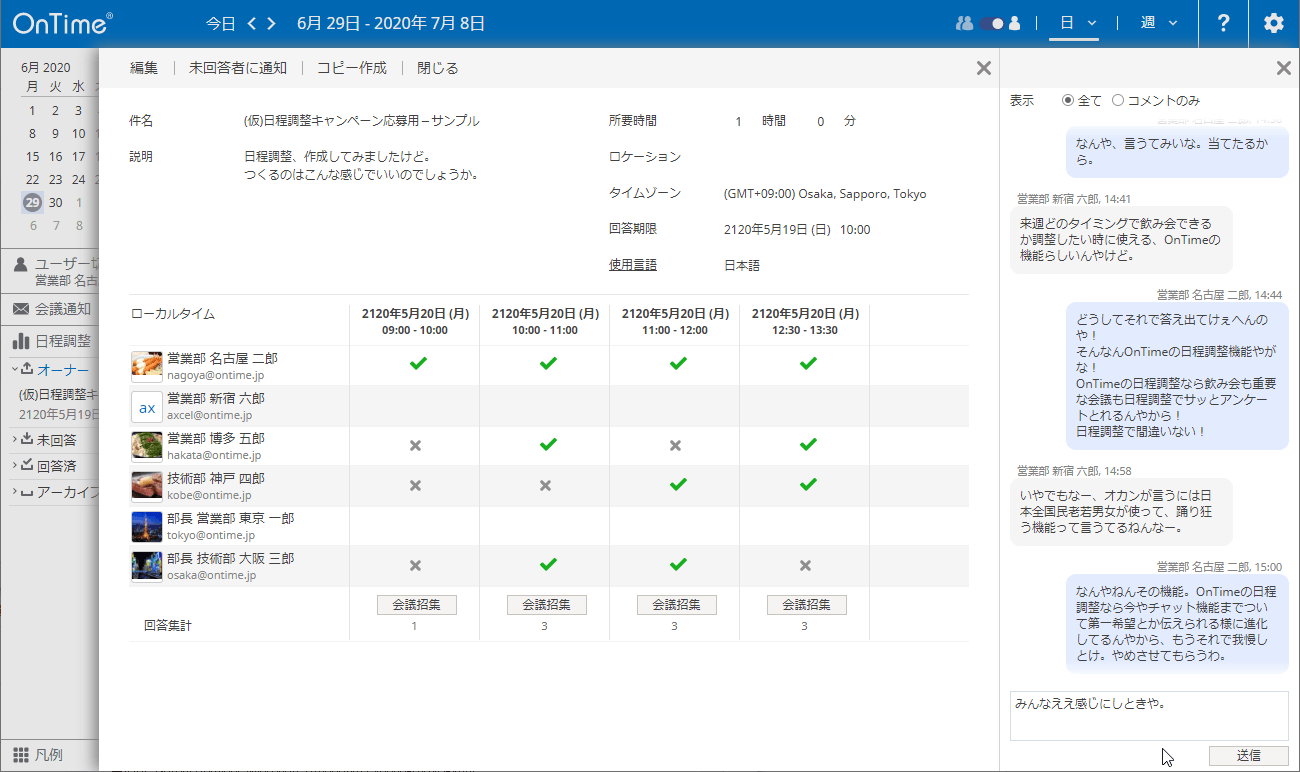Click 未回答者に通知 menu item

tap(238, 68)
